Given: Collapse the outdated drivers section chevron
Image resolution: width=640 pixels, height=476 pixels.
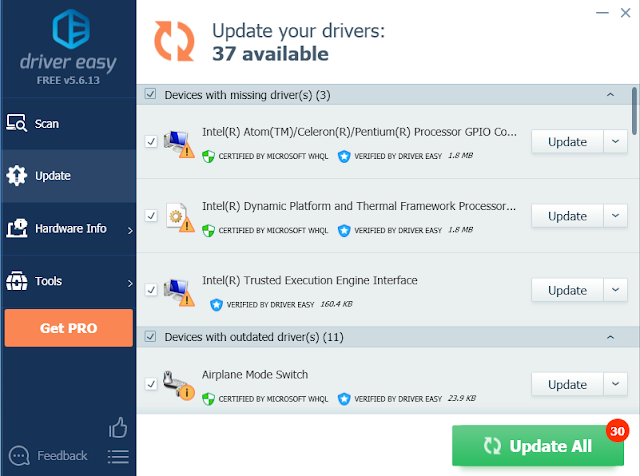Looking at the screenshot, I should [x=610, y=337].
